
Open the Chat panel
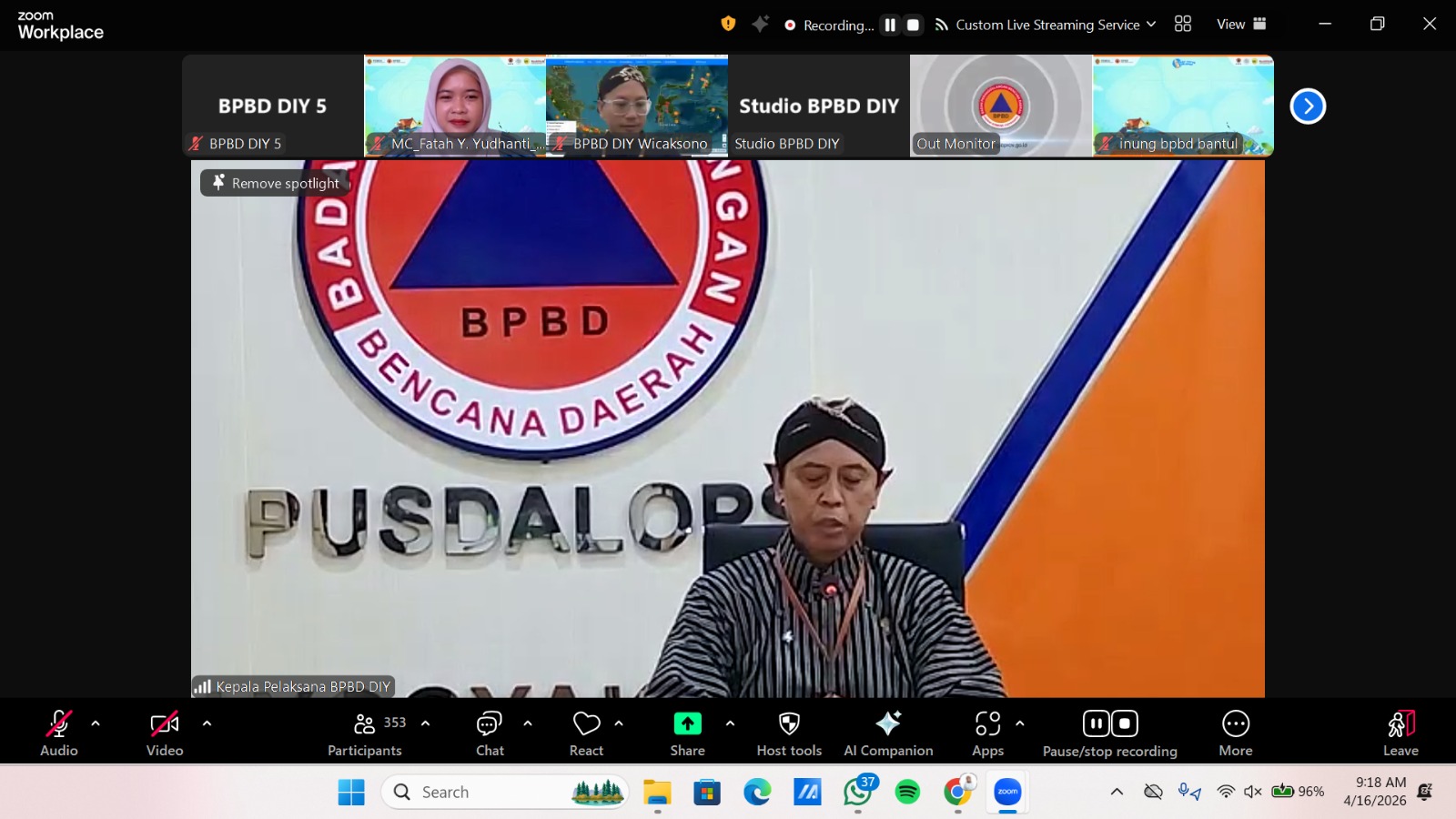point(490,733)
